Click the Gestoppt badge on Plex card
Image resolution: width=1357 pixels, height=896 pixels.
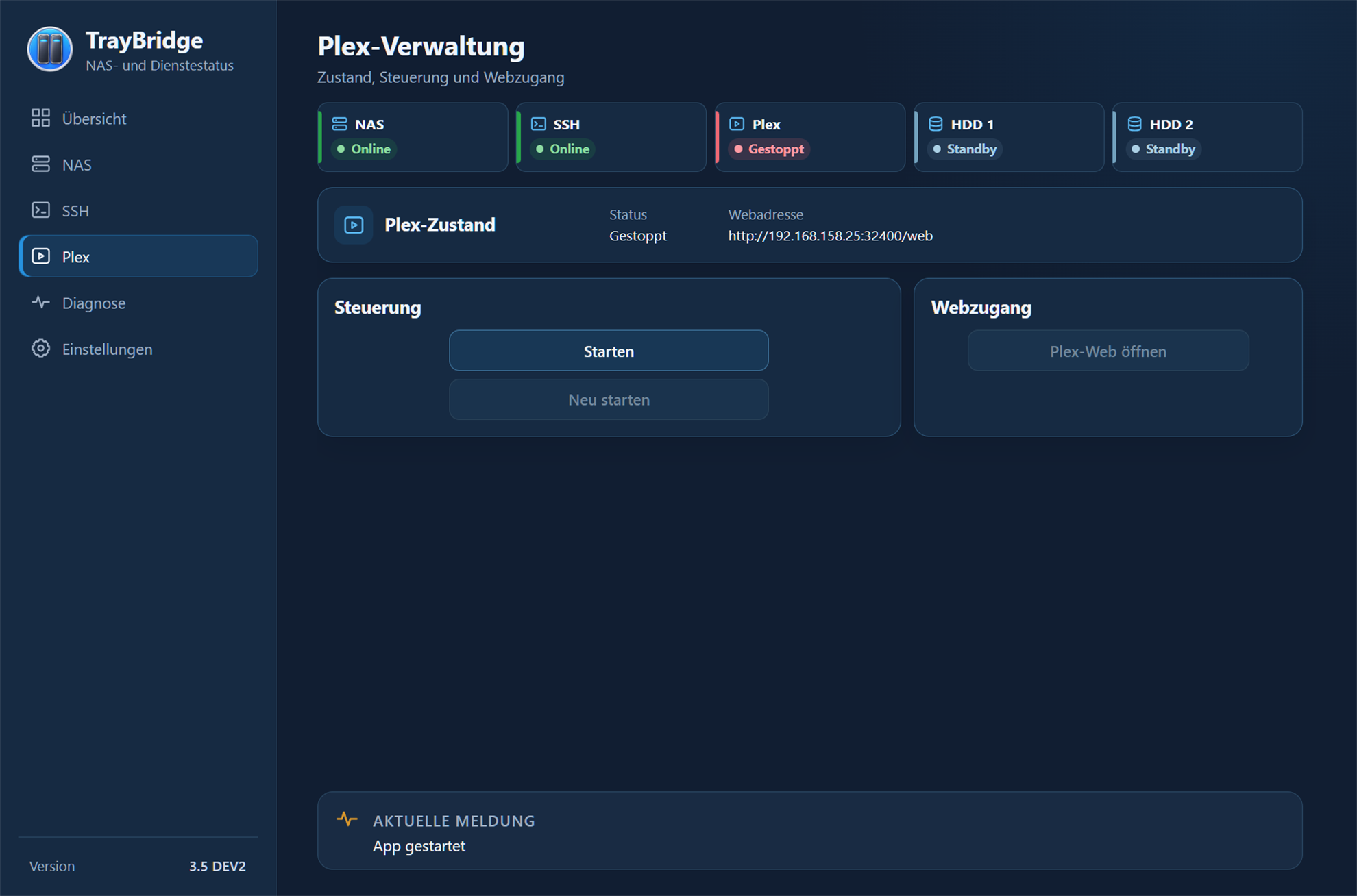click(x=768, y=149)
